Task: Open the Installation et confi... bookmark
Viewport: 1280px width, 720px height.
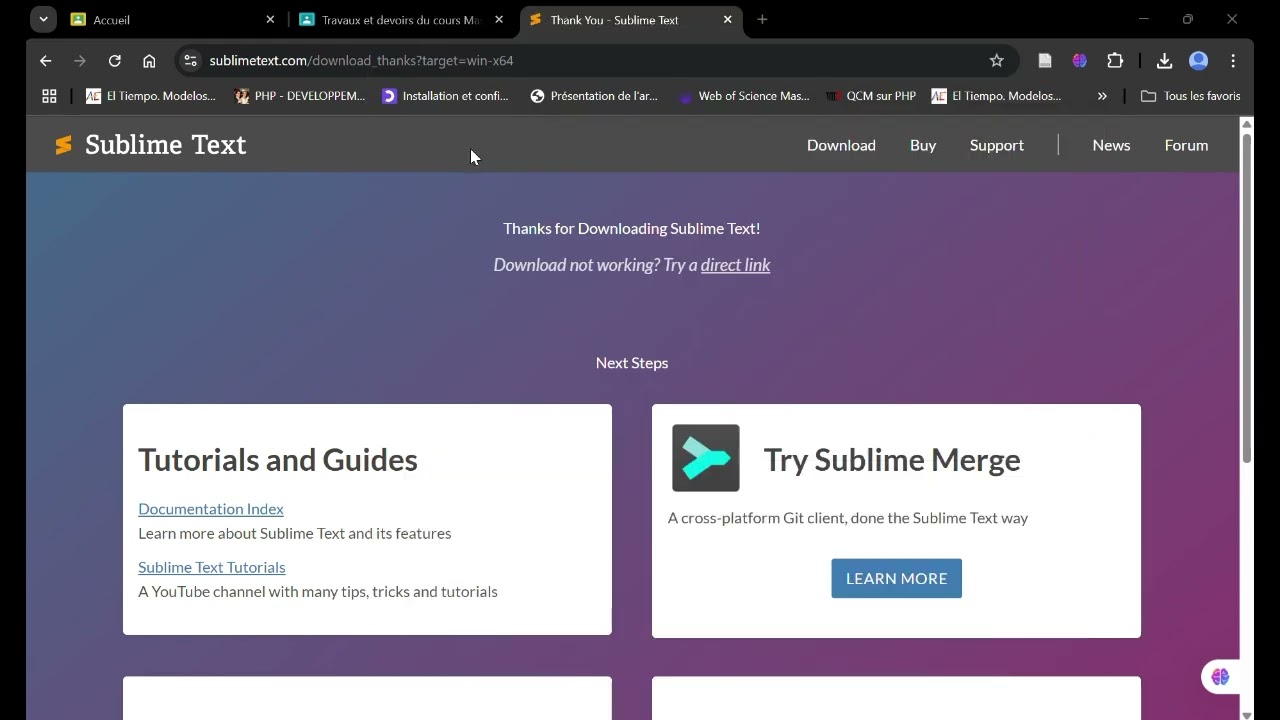Action: (446, 96)
